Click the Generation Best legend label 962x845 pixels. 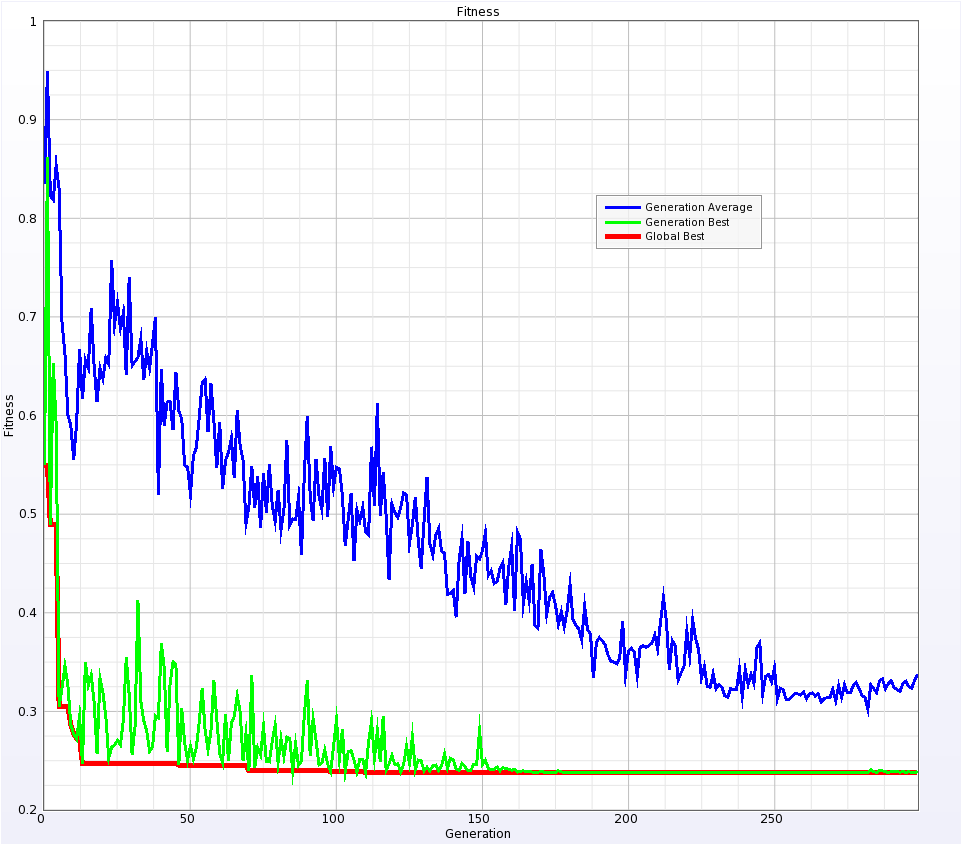(687, 222)
